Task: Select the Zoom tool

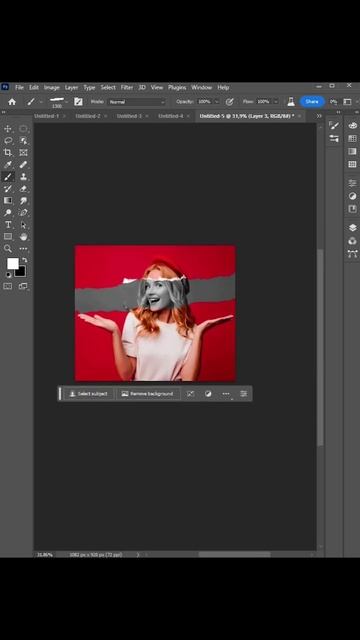Action: click(x=8, y=248)
